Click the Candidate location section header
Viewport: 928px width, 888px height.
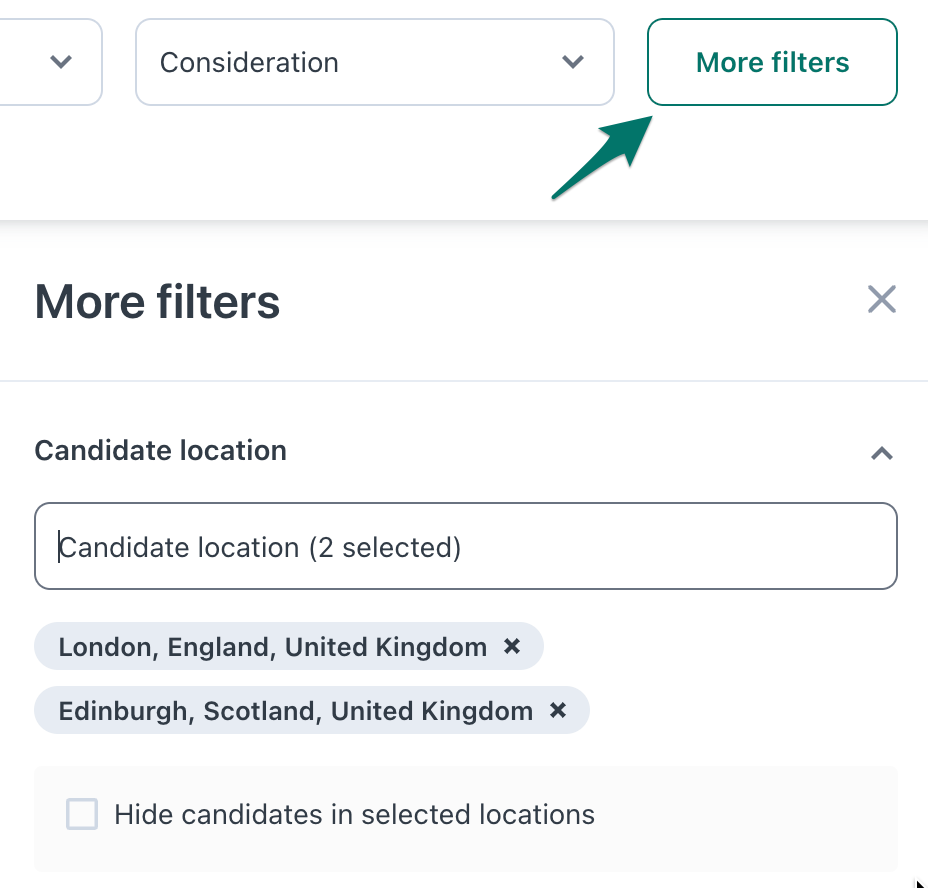click(160, 451)
